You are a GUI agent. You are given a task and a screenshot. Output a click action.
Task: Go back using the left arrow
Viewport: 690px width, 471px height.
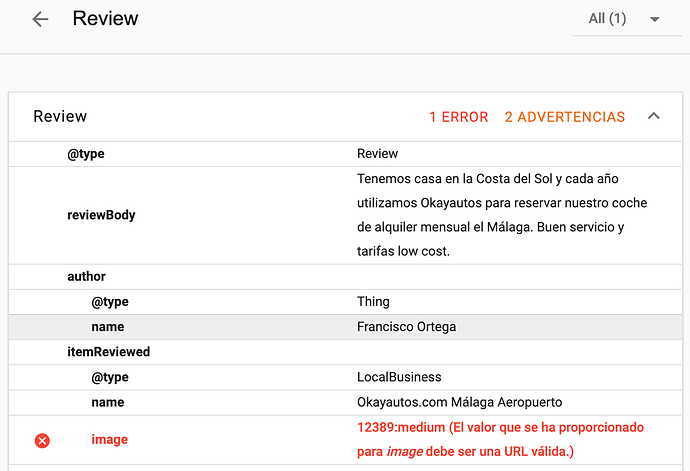(x=40, y=19)
